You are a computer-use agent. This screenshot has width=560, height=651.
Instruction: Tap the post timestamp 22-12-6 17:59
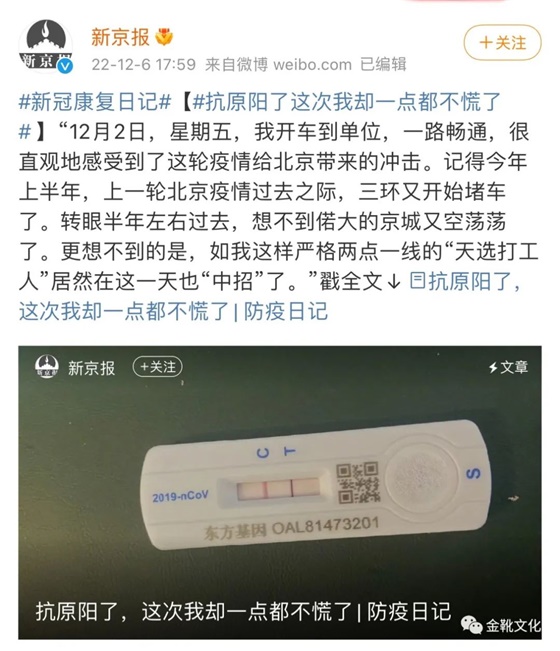tap(143, 64)
